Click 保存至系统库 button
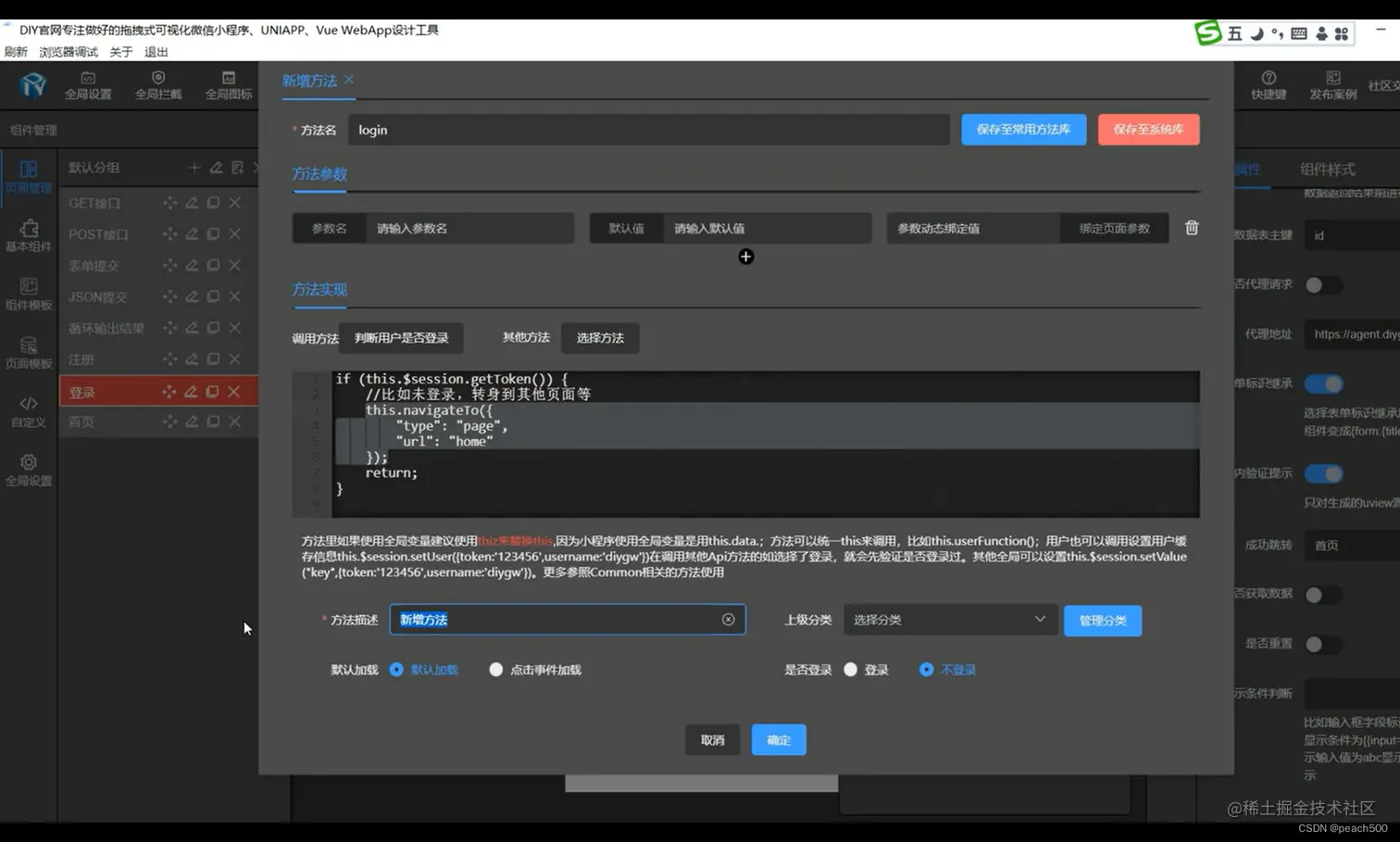This screenshot has width=1400, height=842. coord(1148,130)
